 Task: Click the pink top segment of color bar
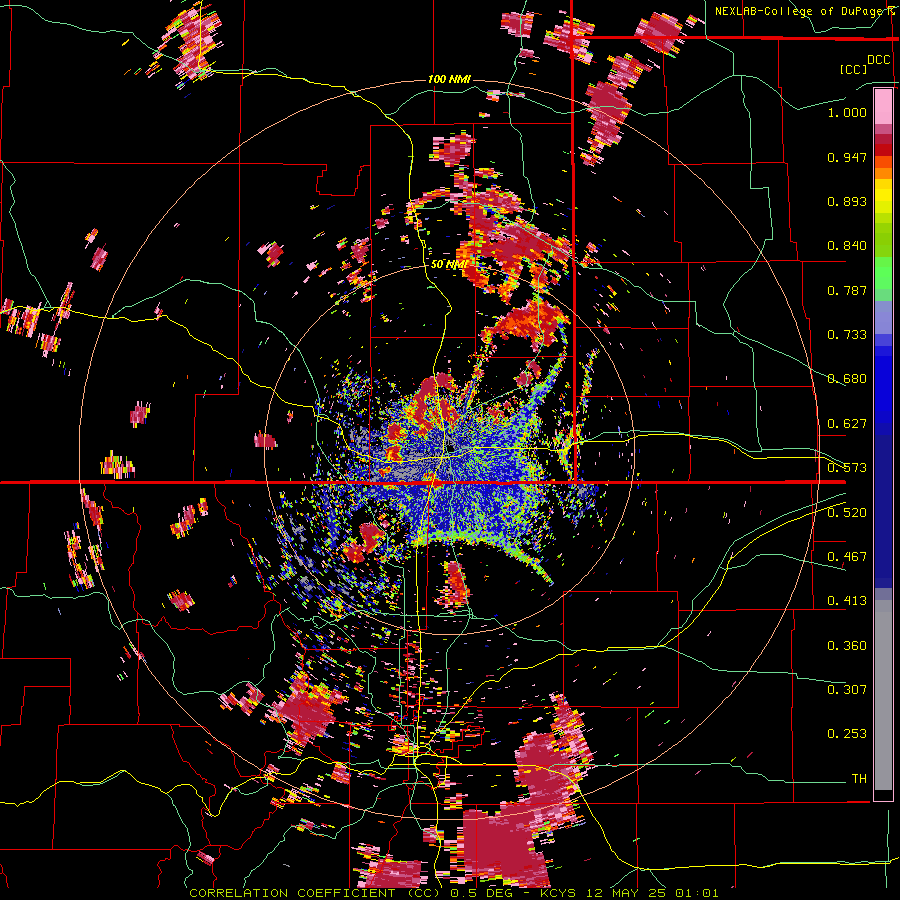(883, 106)
